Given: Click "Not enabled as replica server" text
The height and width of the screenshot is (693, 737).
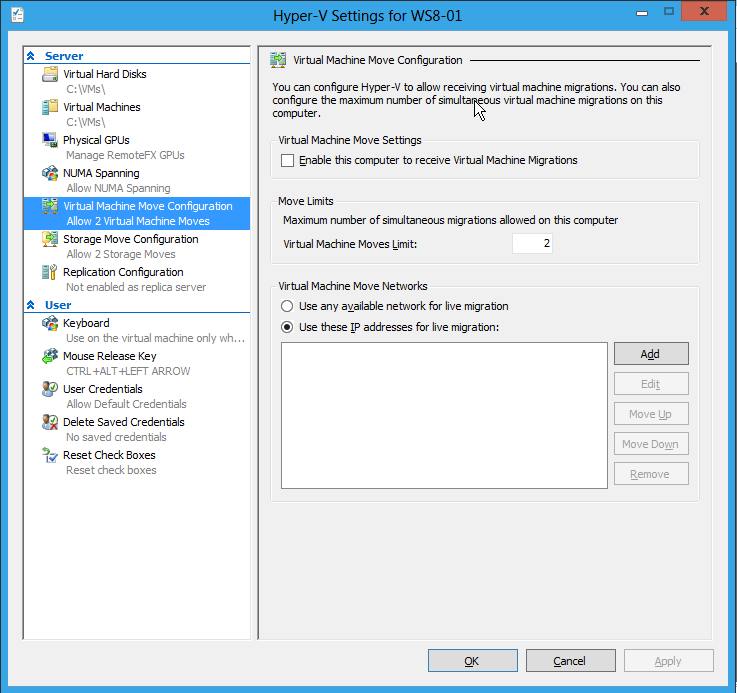Looking at the screenshot, I should tap(136, 287).
